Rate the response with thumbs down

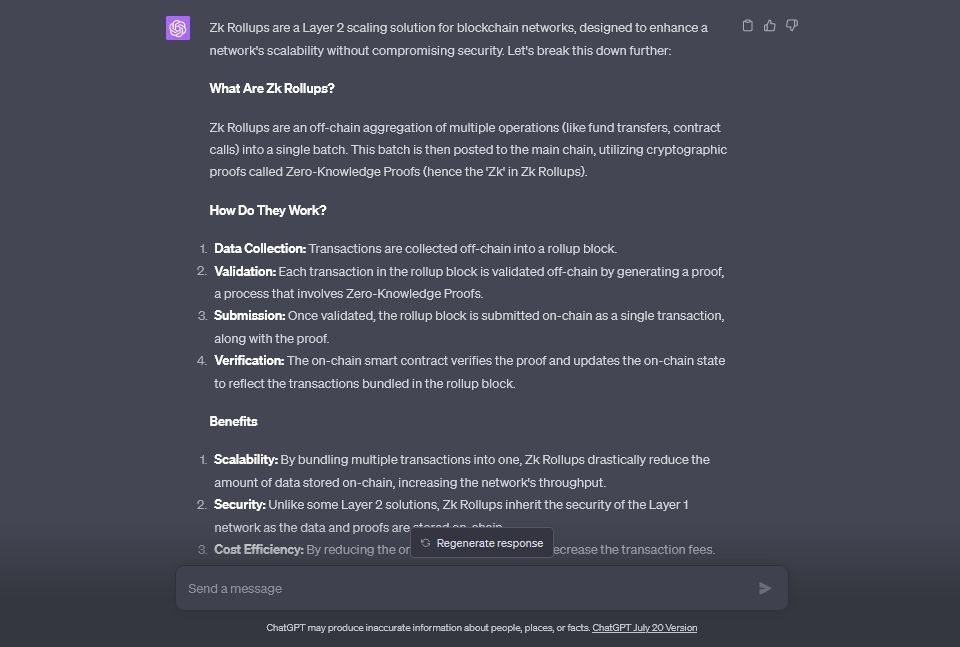click(791, 25)
